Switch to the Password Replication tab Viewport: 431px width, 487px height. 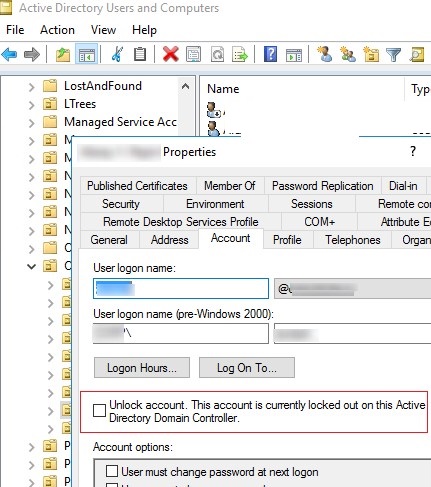(322, 186)
